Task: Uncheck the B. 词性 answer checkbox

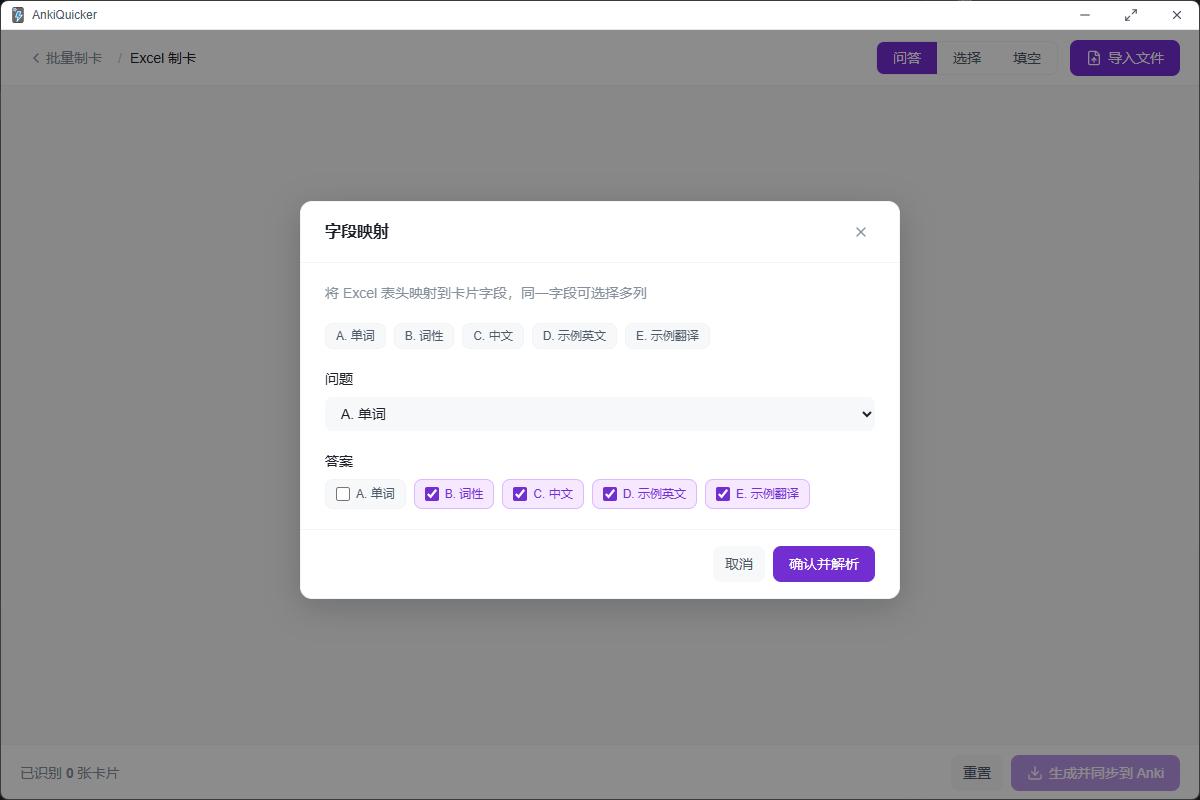Action: tap(432, 494)
